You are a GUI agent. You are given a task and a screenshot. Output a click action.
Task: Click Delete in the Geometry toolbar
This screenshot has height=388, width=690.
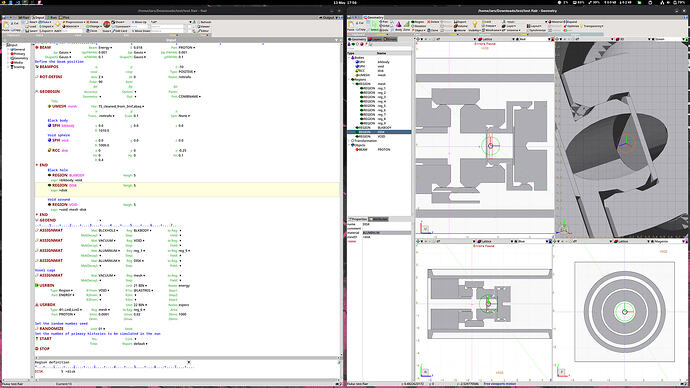433,22
